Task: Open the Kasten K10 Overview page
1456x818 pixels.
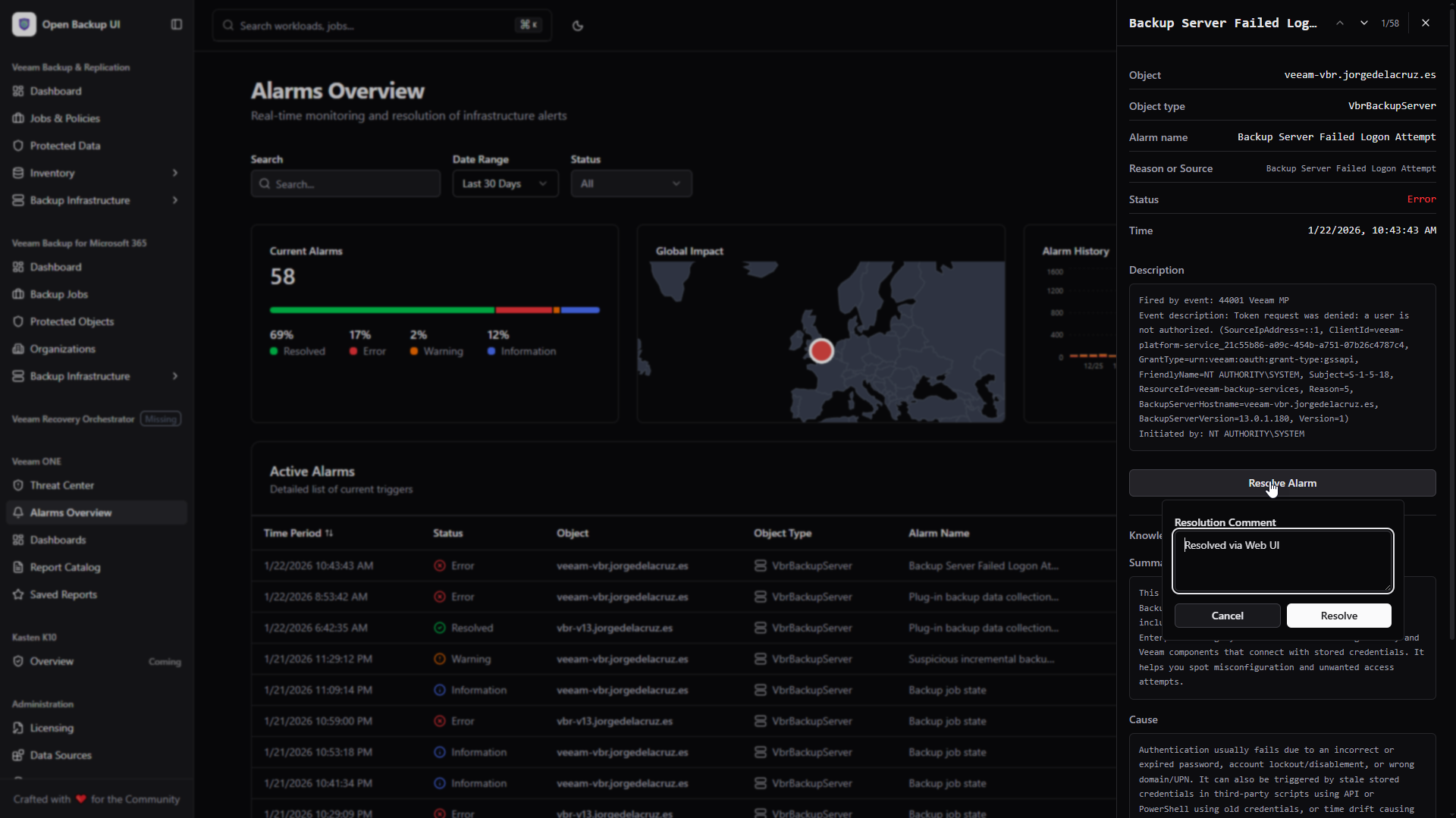Action: (x=52, y=661)
